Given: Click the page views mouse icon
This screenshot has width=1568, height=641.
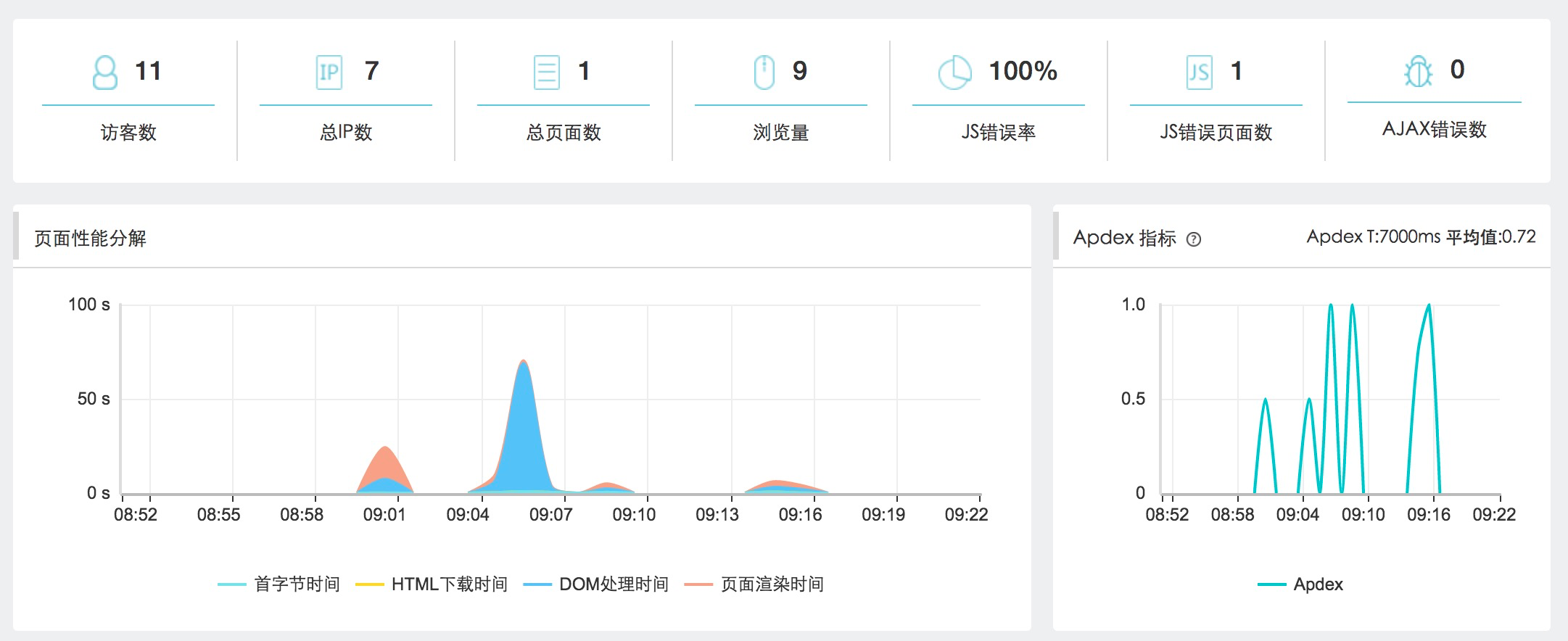Looking at the screenshot, I should [764, 73].
